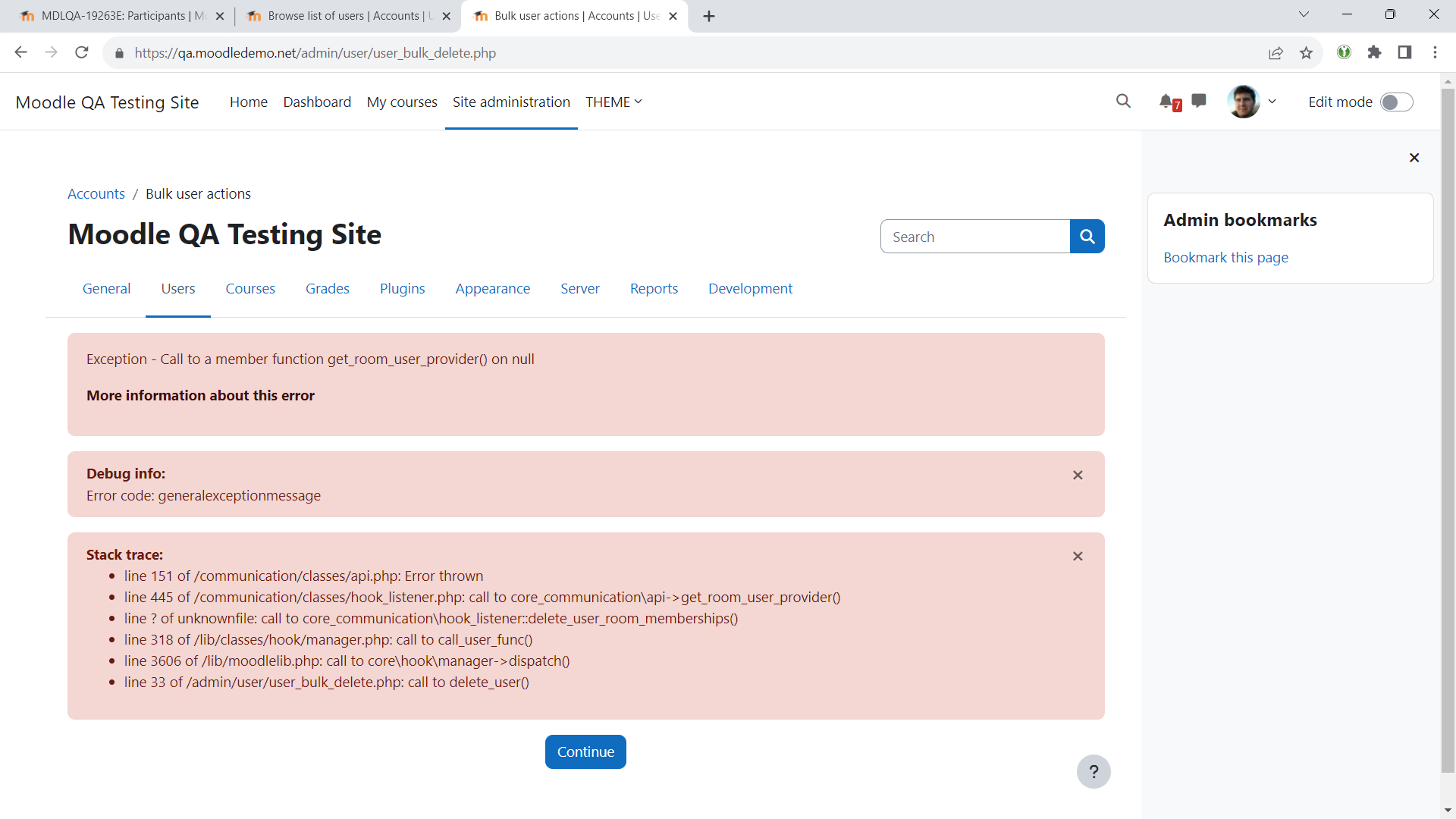Open the General admin tab
Image resolution: width=1456 pixels, height=819 pixels.
(106, 288)
